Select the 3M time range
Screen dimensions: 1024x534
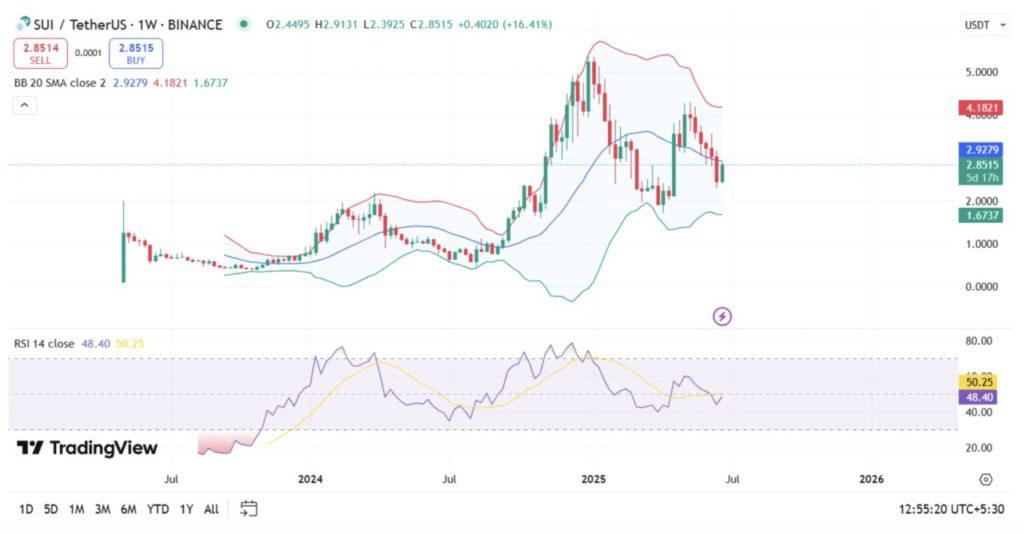[103, 509]
